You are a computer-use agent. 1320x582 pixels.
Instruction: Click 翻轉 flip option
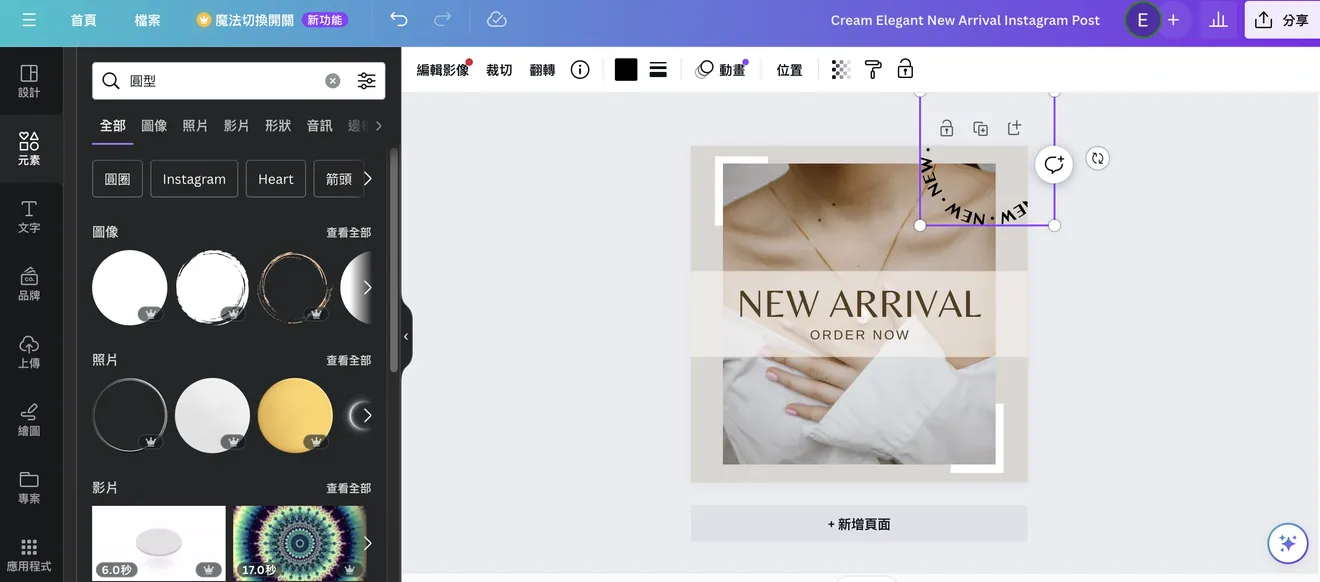coord(542,69)
